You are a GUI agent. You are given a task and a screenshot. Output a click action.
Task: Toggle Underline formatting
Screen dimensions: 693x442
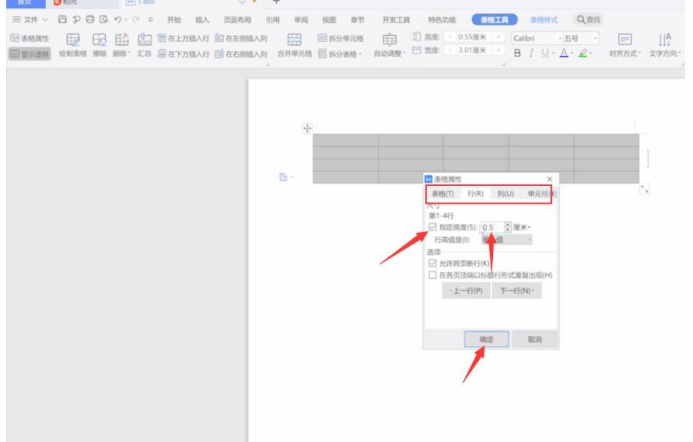coord(545,53)
